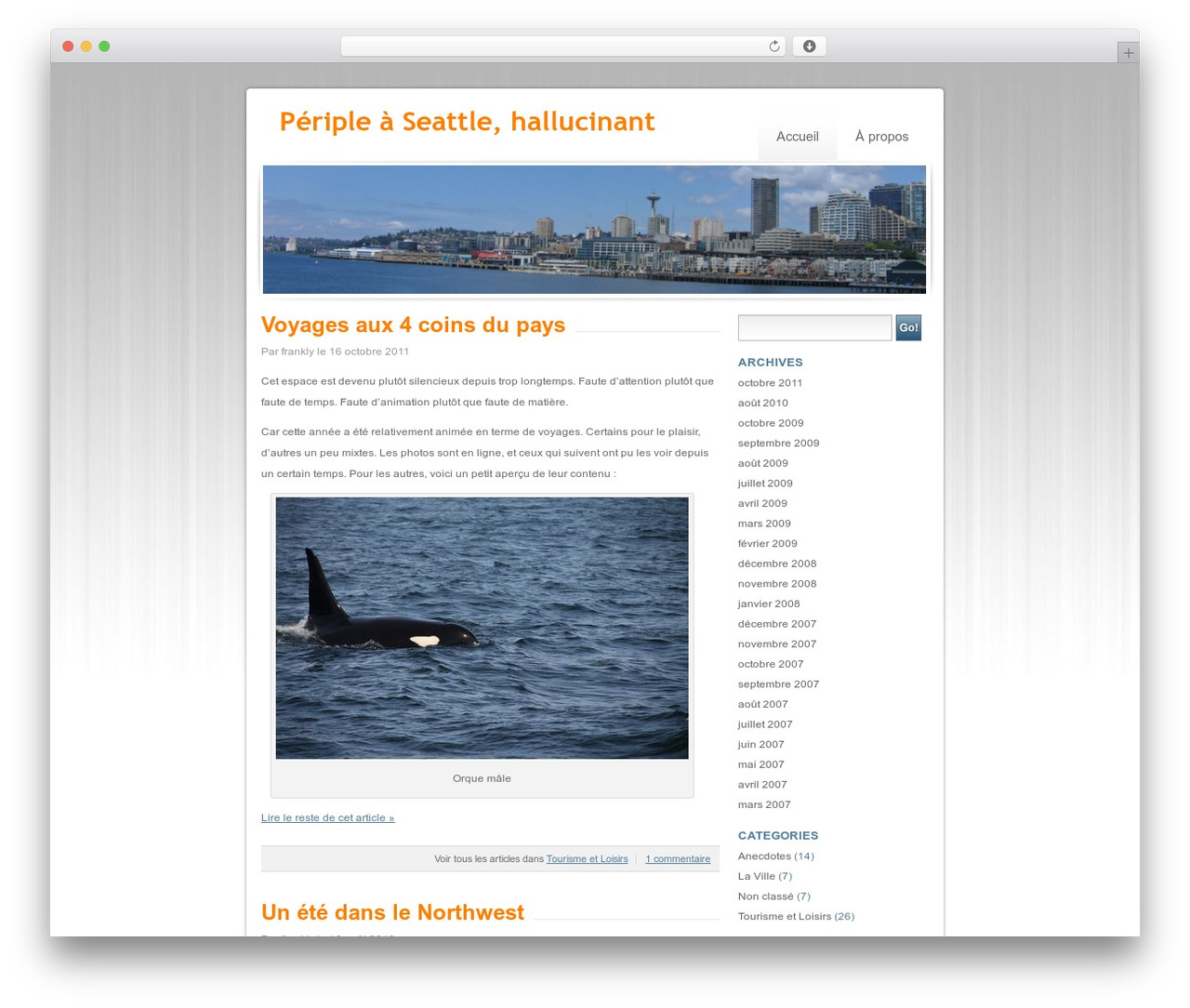Open archive mars 2007

[x=764, y=804]
